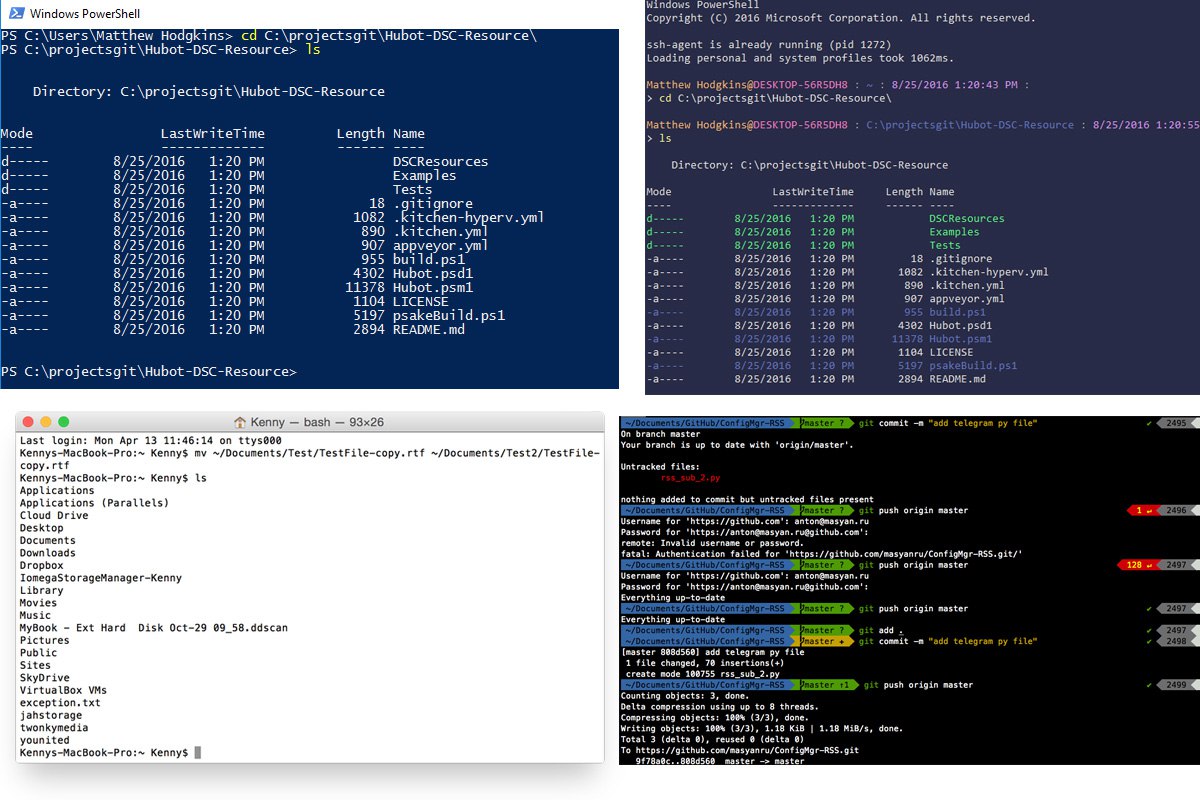Close the Kenny bash window with red button

click(x=29, y=422)
